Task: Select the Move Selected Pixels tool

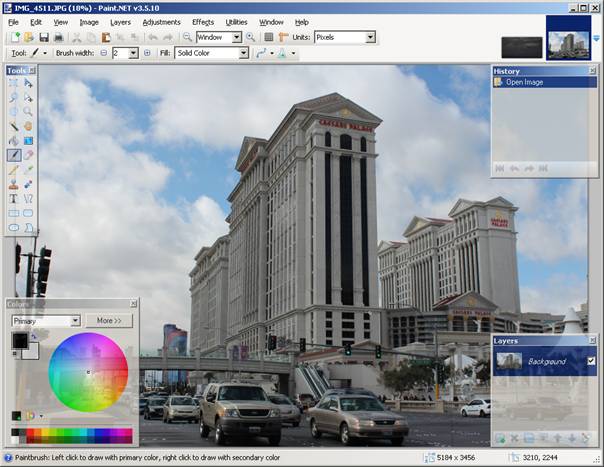Action: (28, 83)
